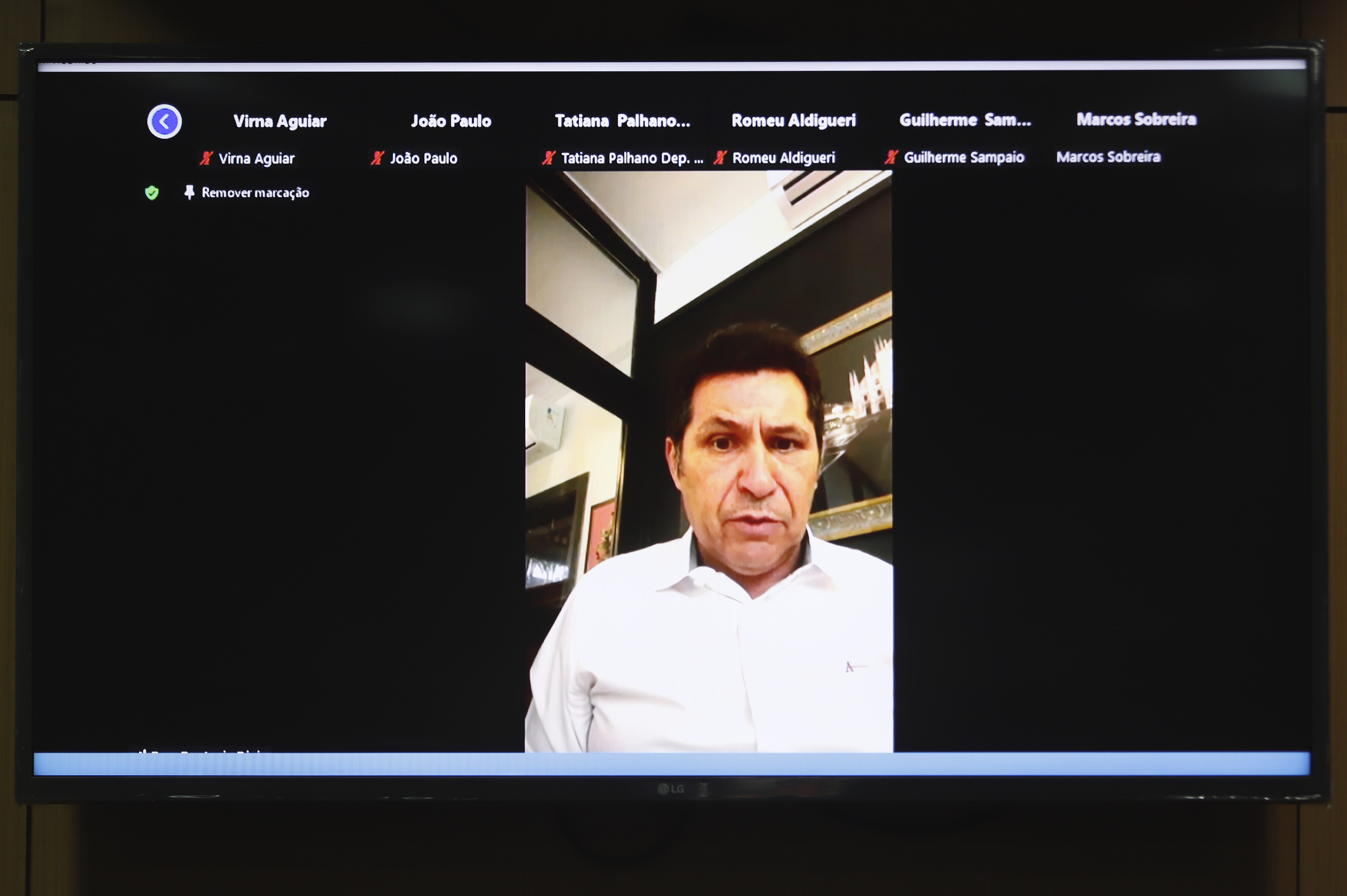1347x896 pixels.
Task: Click the pin icon beside Remover marcação
Action: tap(189, 193)
